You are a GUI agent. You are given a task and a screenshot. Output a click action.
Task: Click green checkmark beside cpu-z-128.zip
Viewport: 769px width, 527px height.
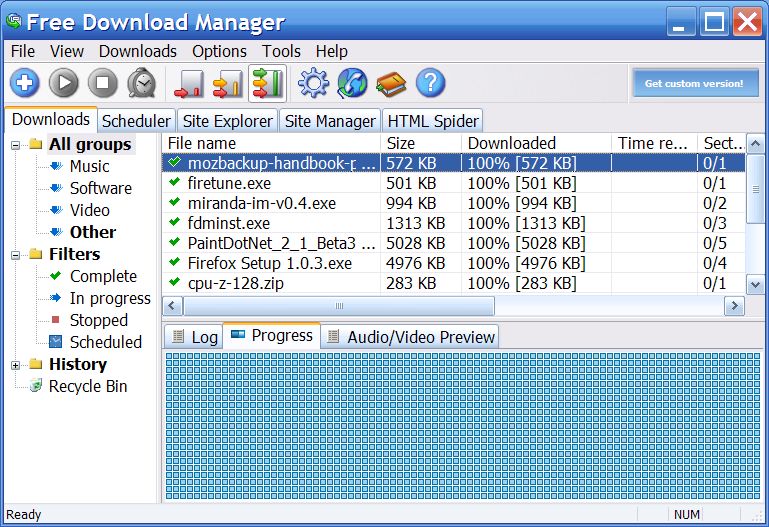click(174, 282)
